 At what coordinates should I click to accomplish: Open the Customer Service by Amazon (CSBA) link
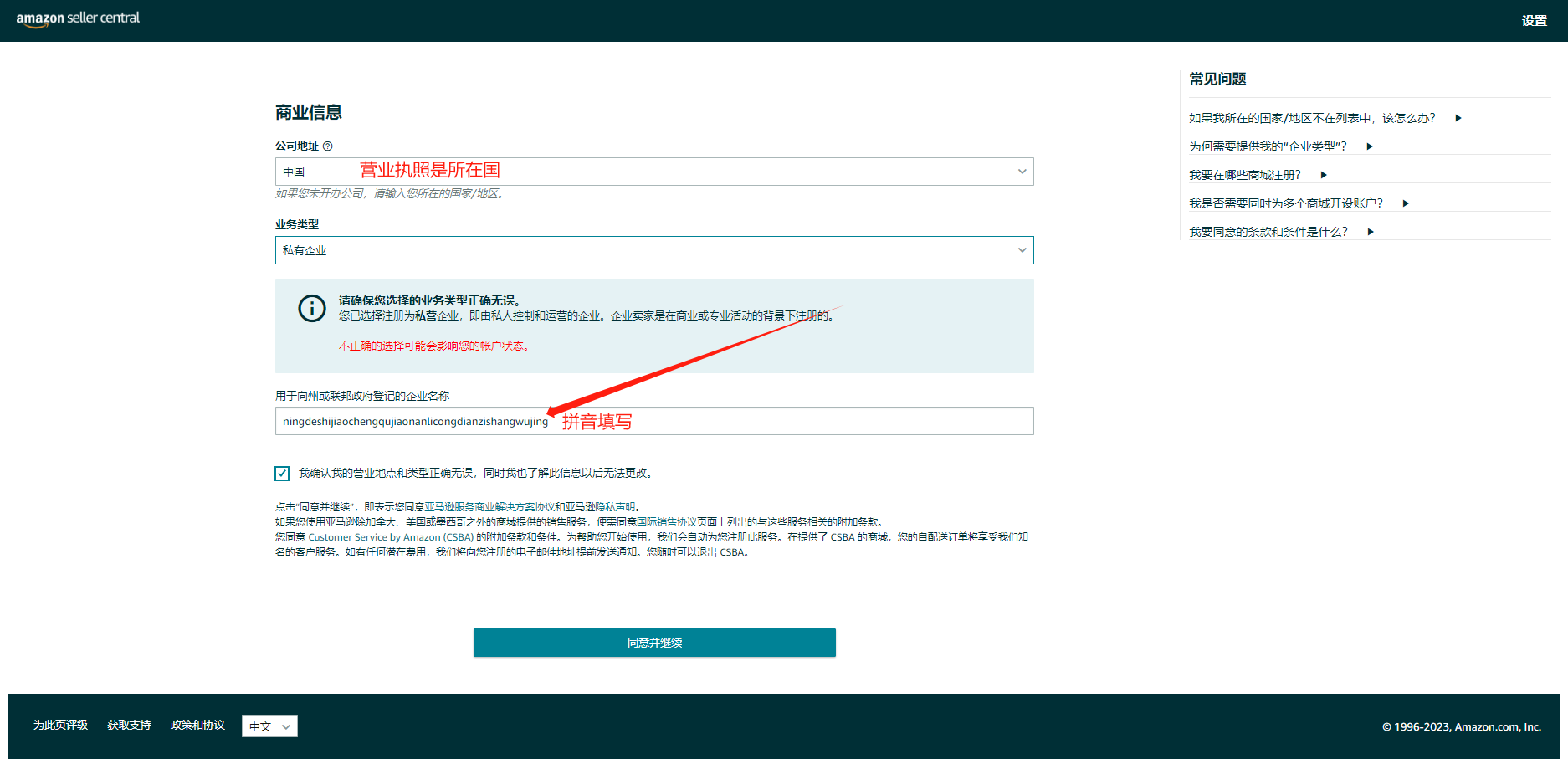[x=391, y=537]
